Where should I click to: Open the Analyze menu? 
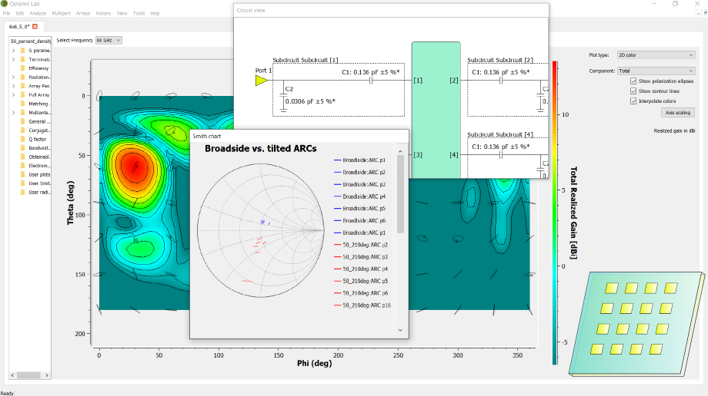38,13
